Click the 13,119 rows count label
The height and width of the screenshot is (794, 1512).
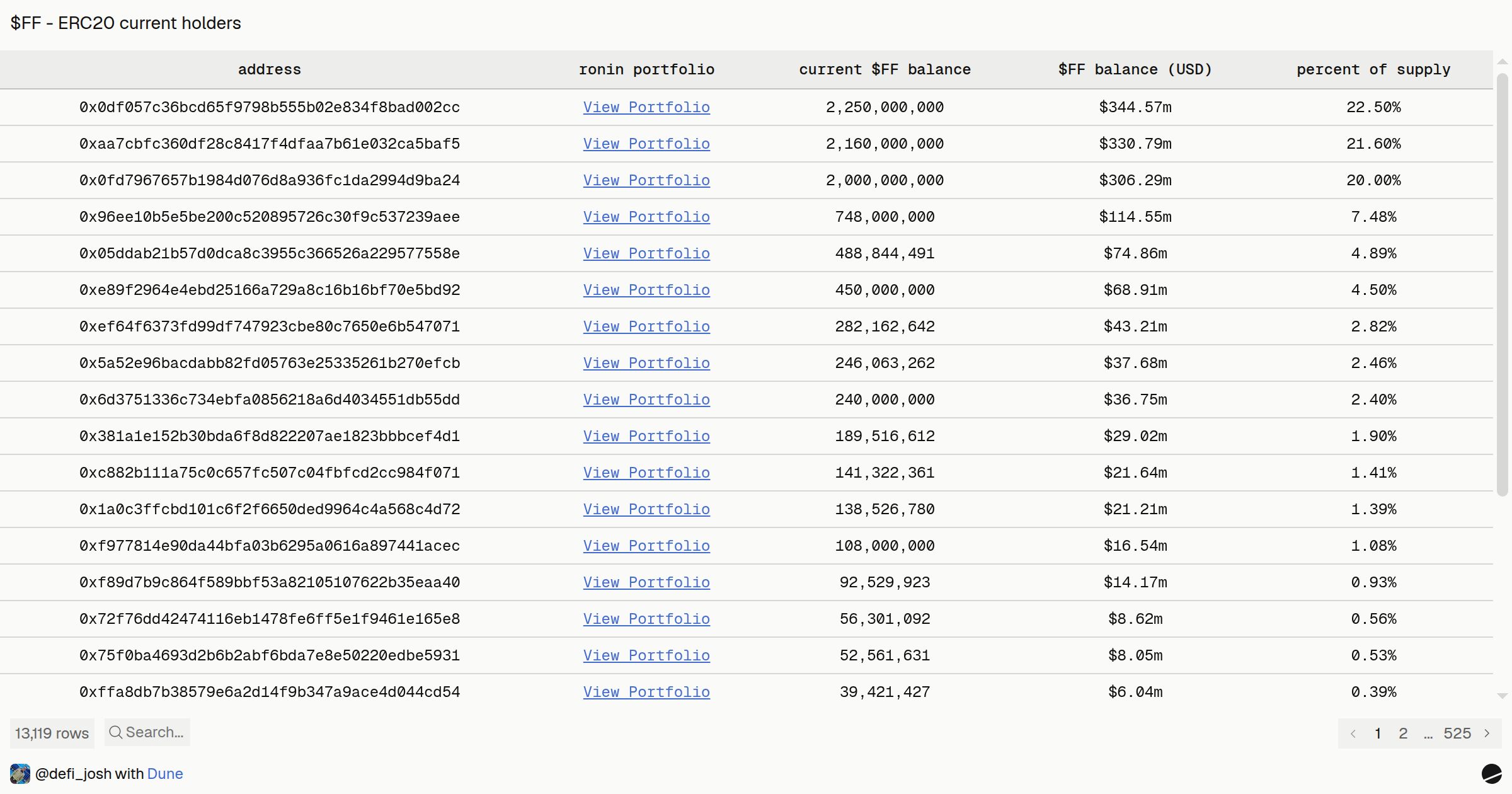pos(52,734)
